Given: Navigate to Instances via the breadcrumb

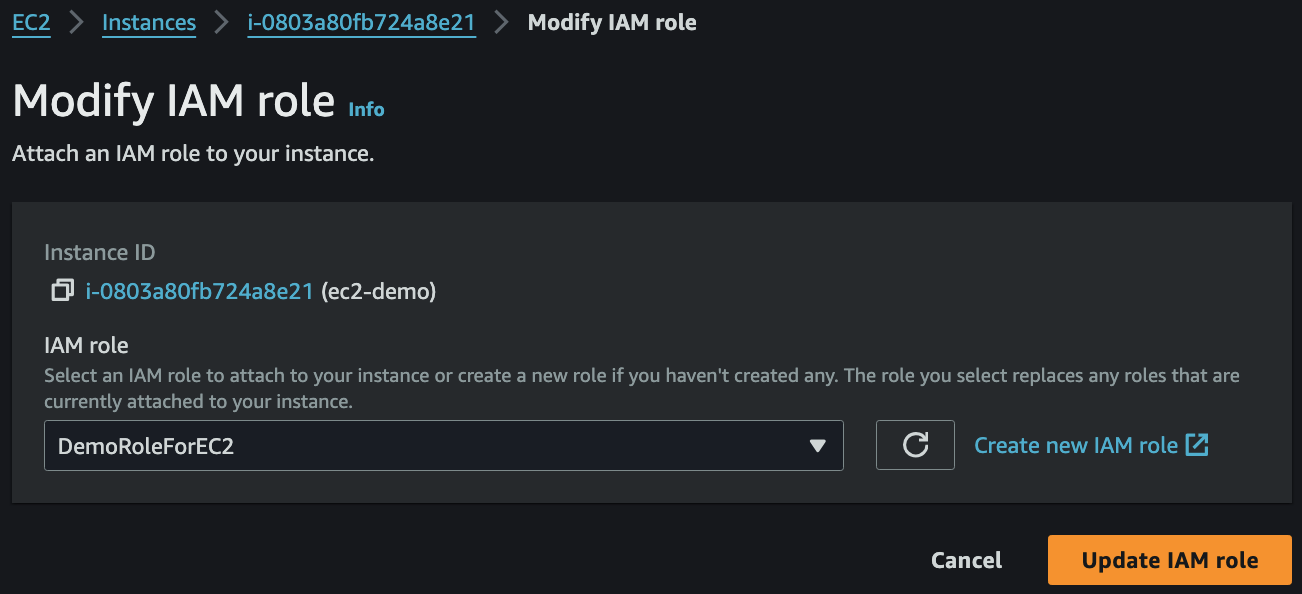Looking at the screenshot, I should [149, 22].
